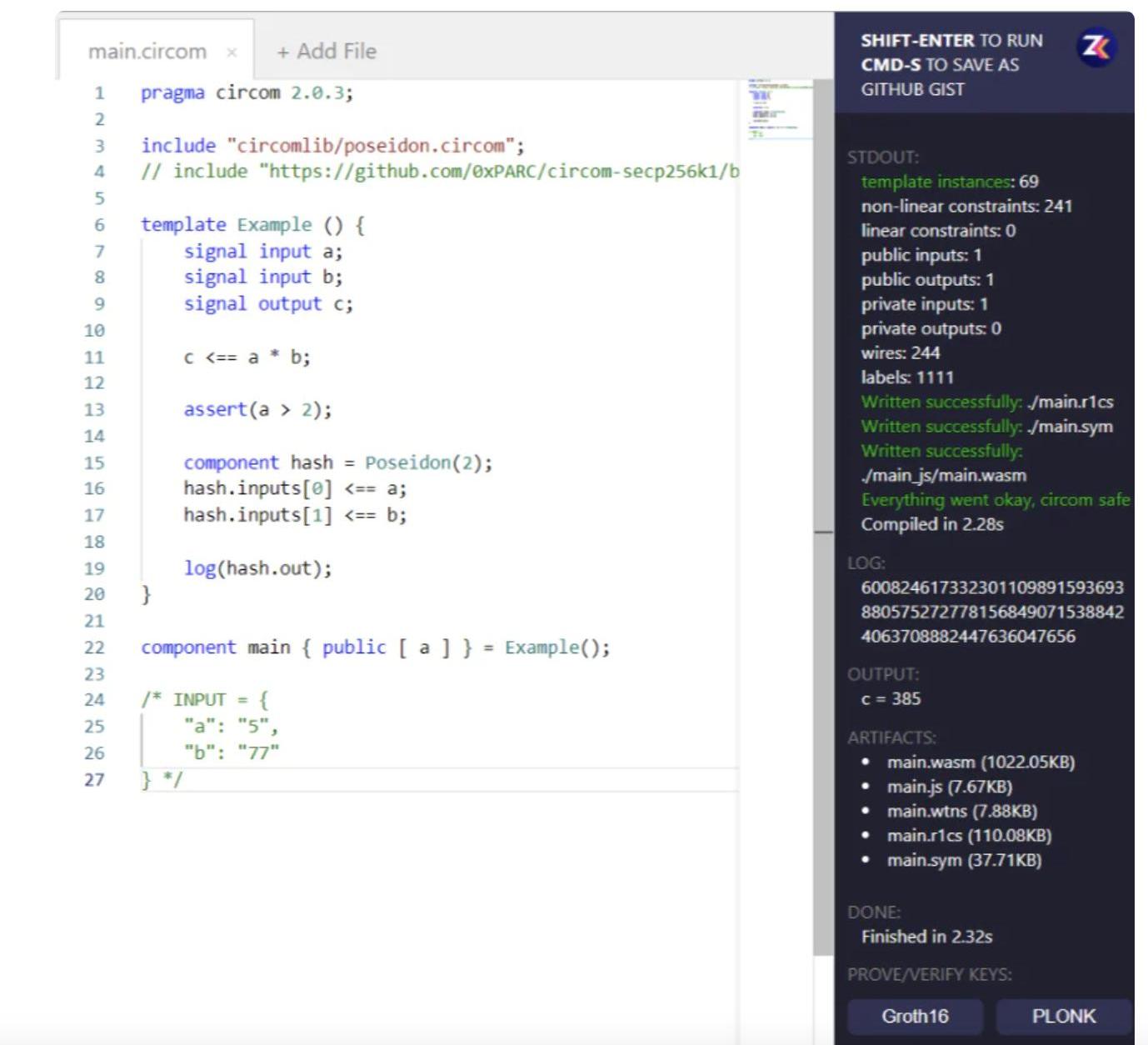This screenshot has width=1148, height=1045.
Task: Click the zkREPL logo icon
Action: (x=1096, y=47)
